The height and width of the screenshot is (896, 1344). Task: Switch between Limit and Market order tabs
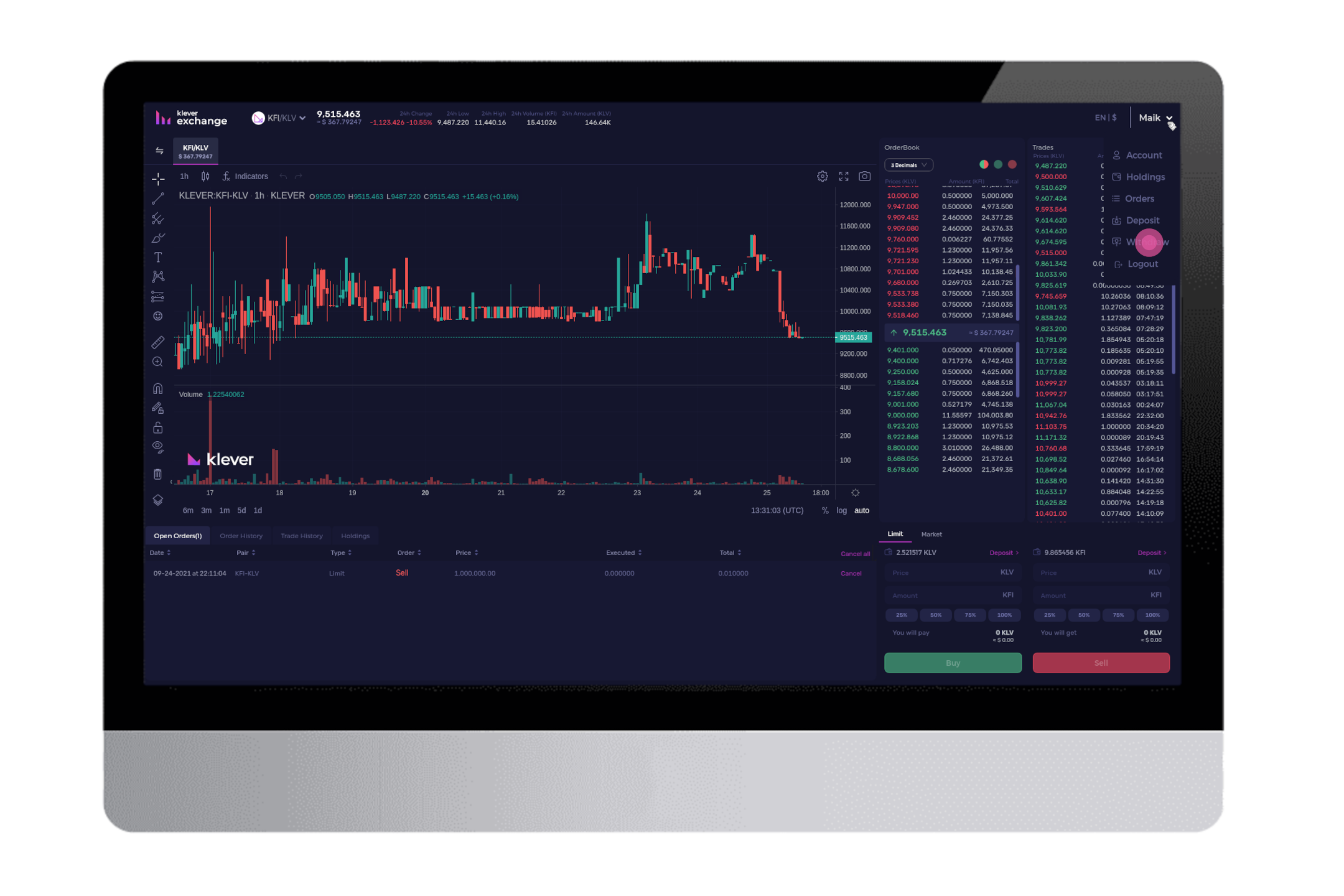(929, 534)
